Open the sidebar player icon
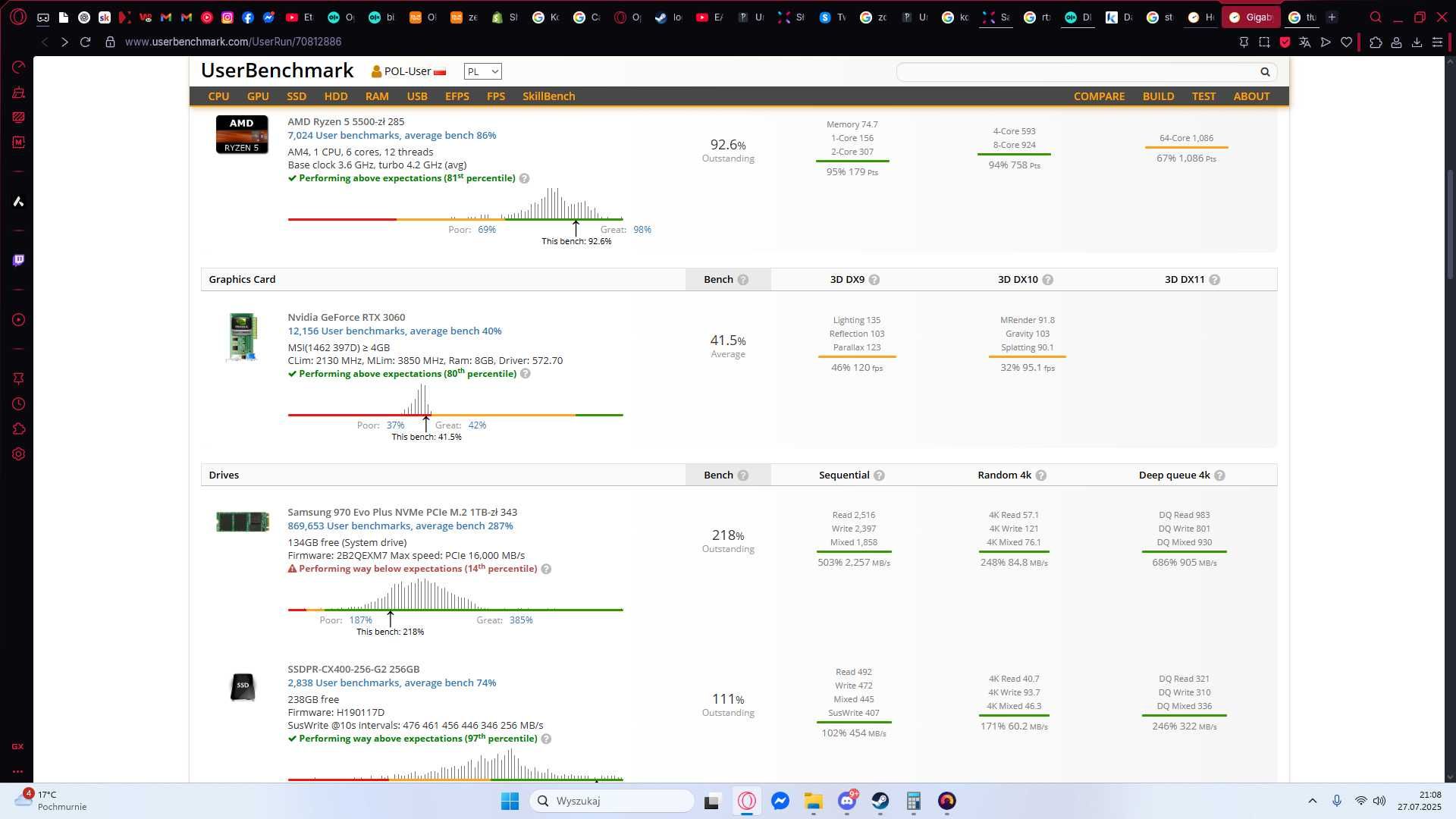The image size is (1456, 819). point(18,320)
